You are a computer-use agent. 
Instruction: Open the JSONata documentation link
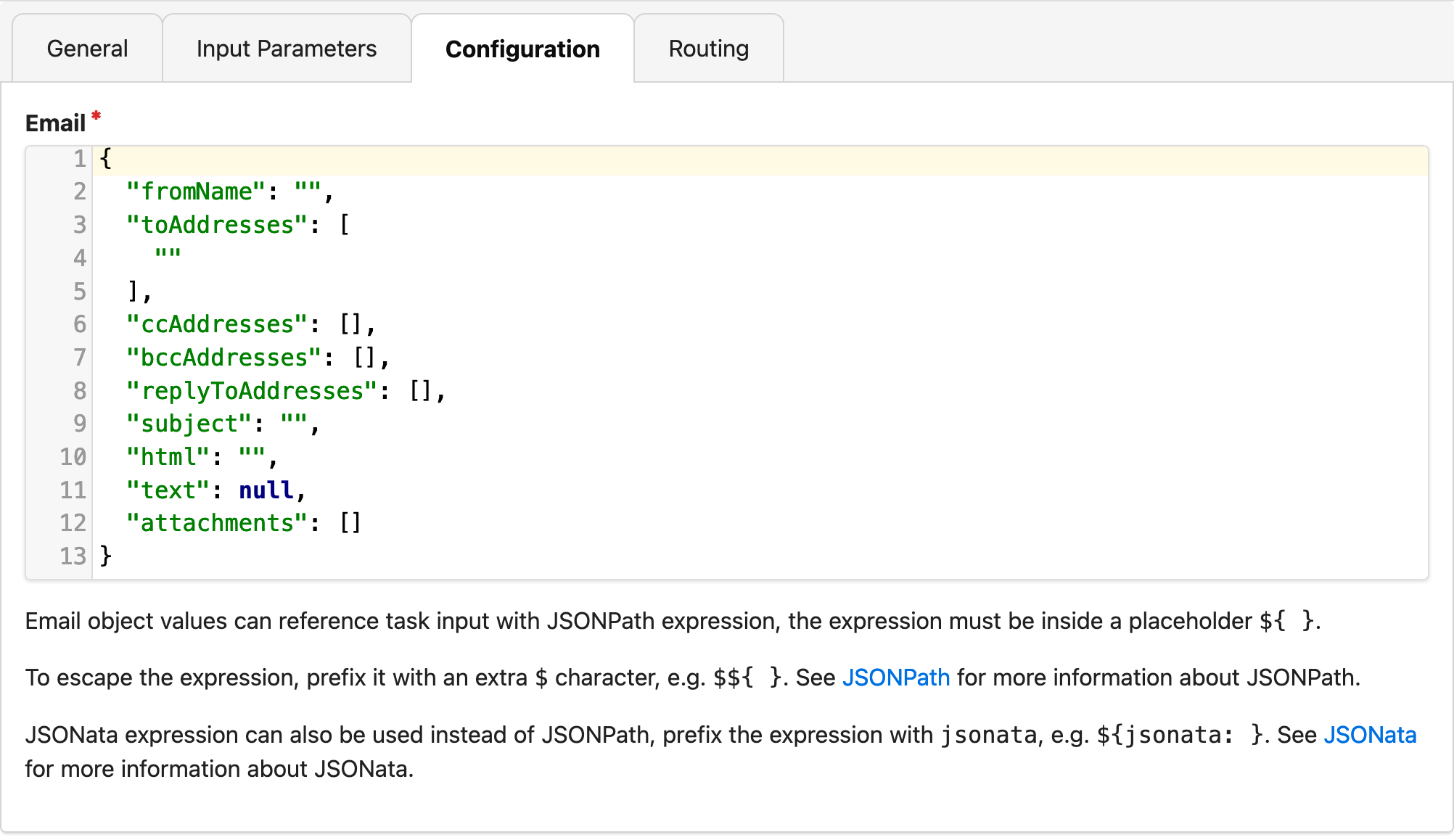[x=1369, y=735]
